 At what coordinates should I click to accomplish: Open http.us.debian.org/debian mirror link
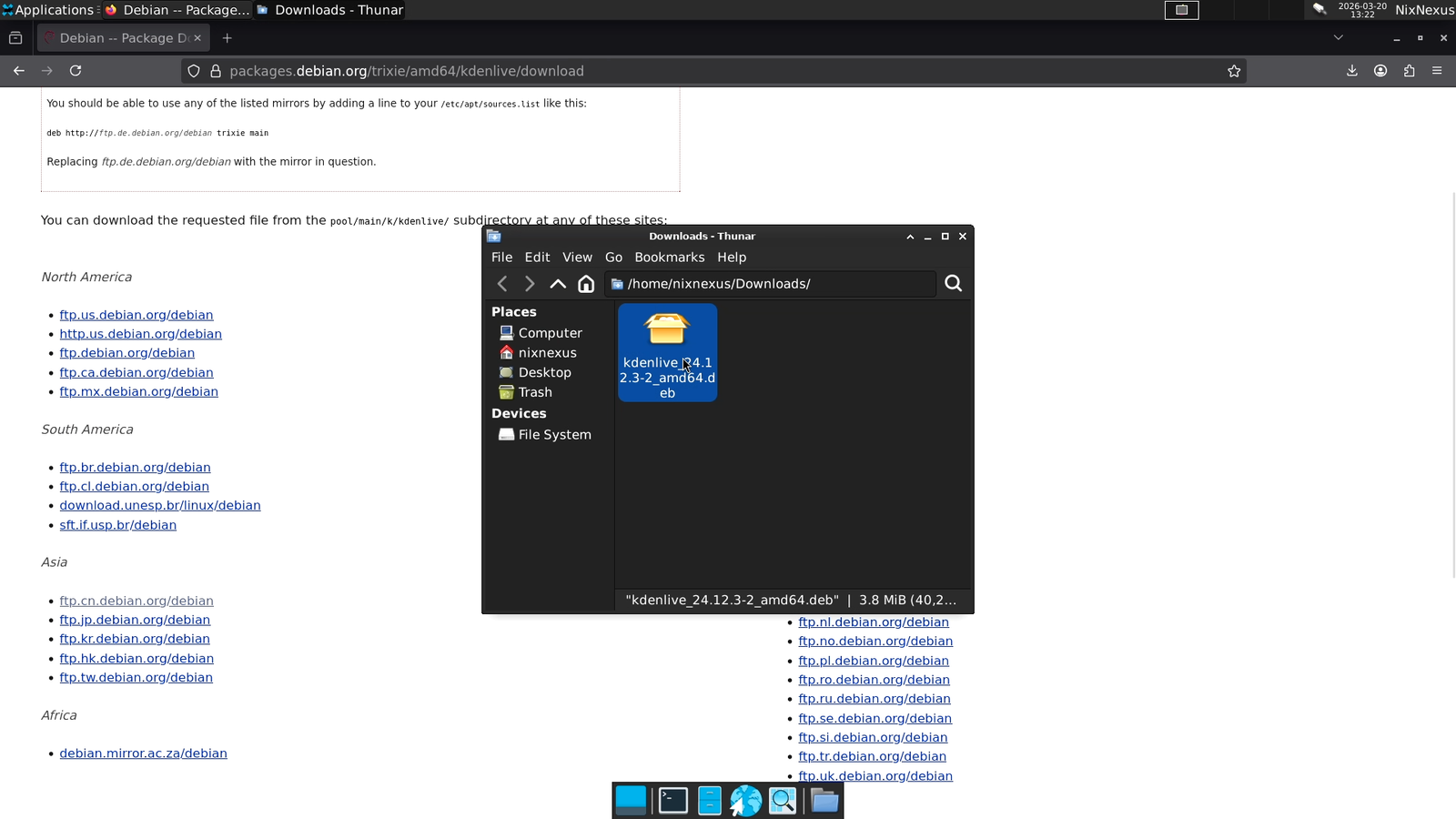click(x=141, y=334)
